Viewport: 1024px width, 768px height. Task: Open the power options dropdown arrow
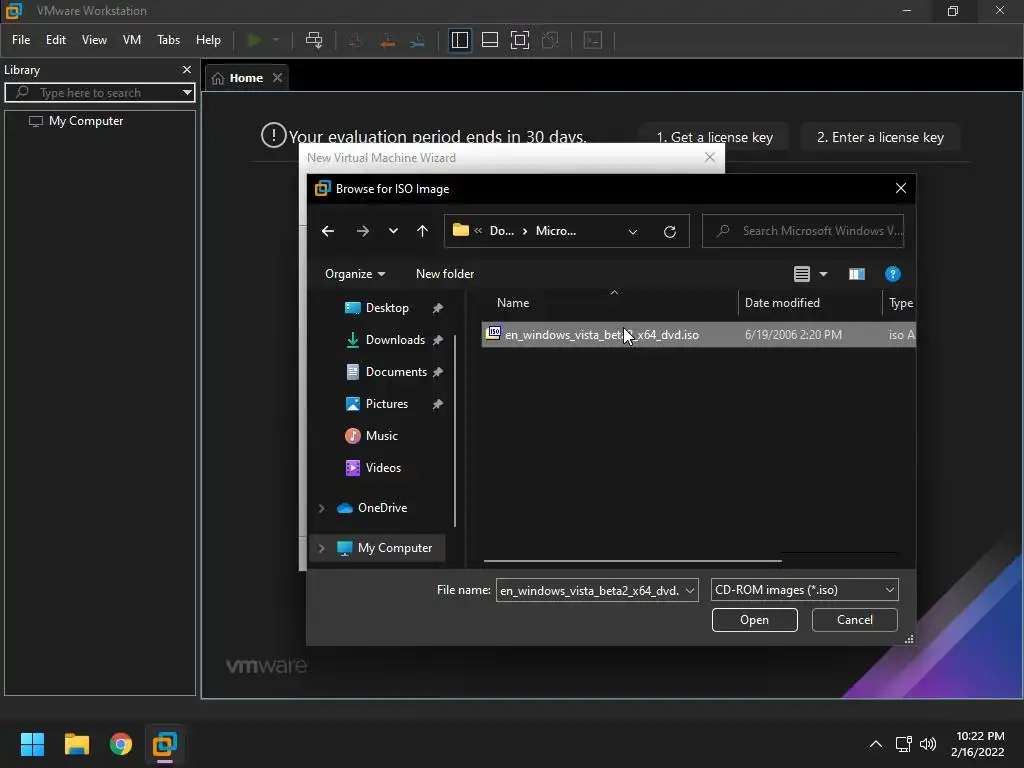276,40
